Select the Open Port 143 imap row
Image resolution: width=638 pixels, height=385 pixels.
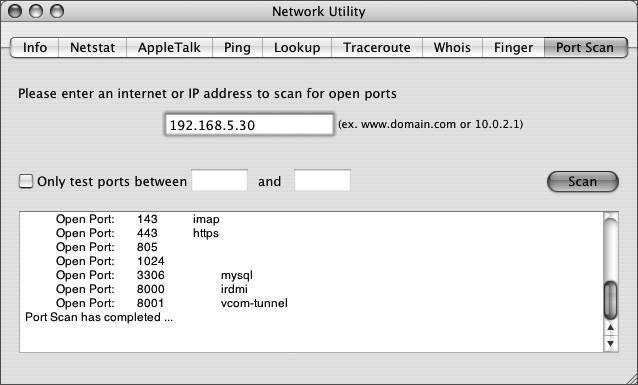pos(138,219)
